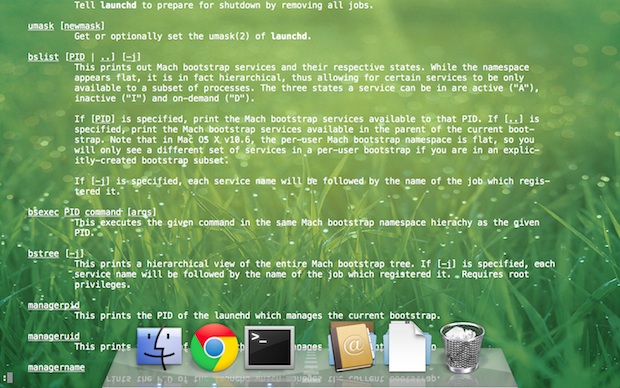The image size is (620, 388).
Task: Click the '[newmask]' argument text
Action: click(82, 26)
